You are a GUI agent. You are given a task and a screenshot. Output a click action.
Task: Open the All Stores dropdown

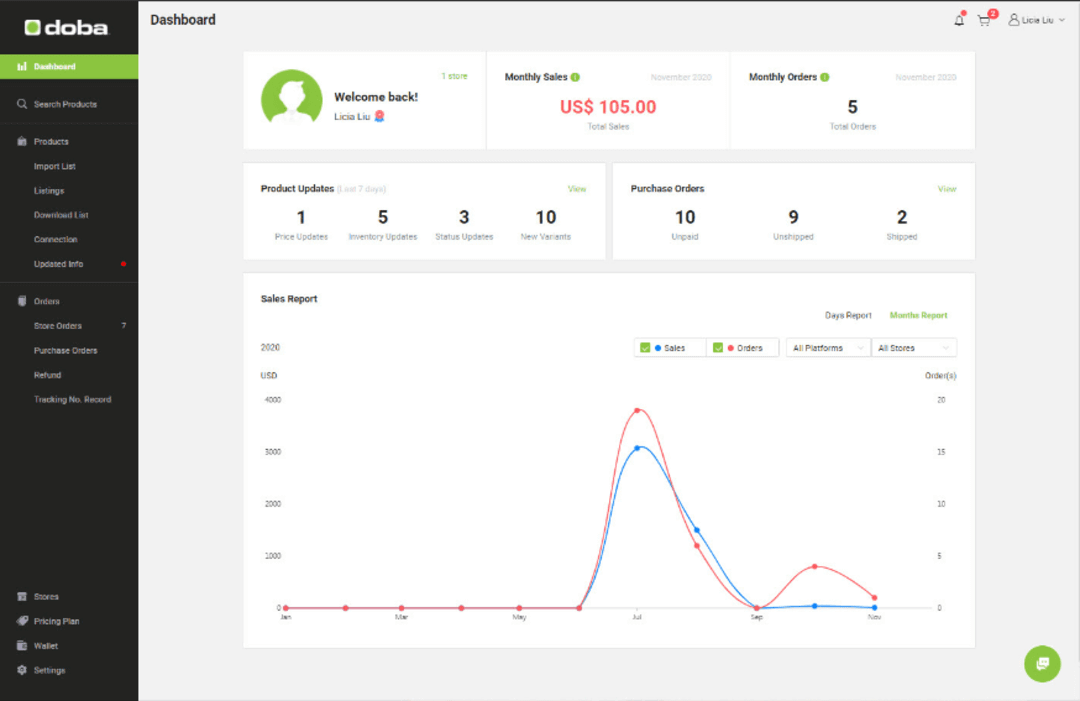[913, 347]
